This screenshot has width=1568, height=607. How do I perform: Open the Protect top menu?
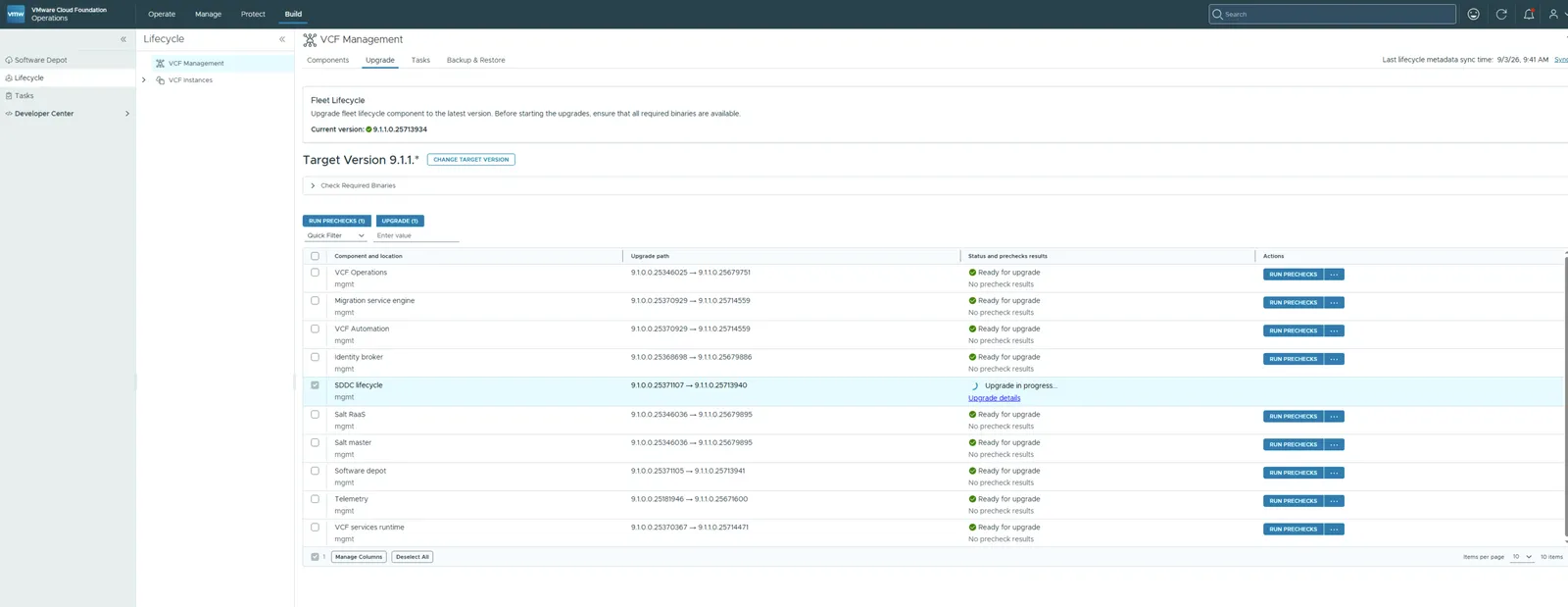point(253,14)
